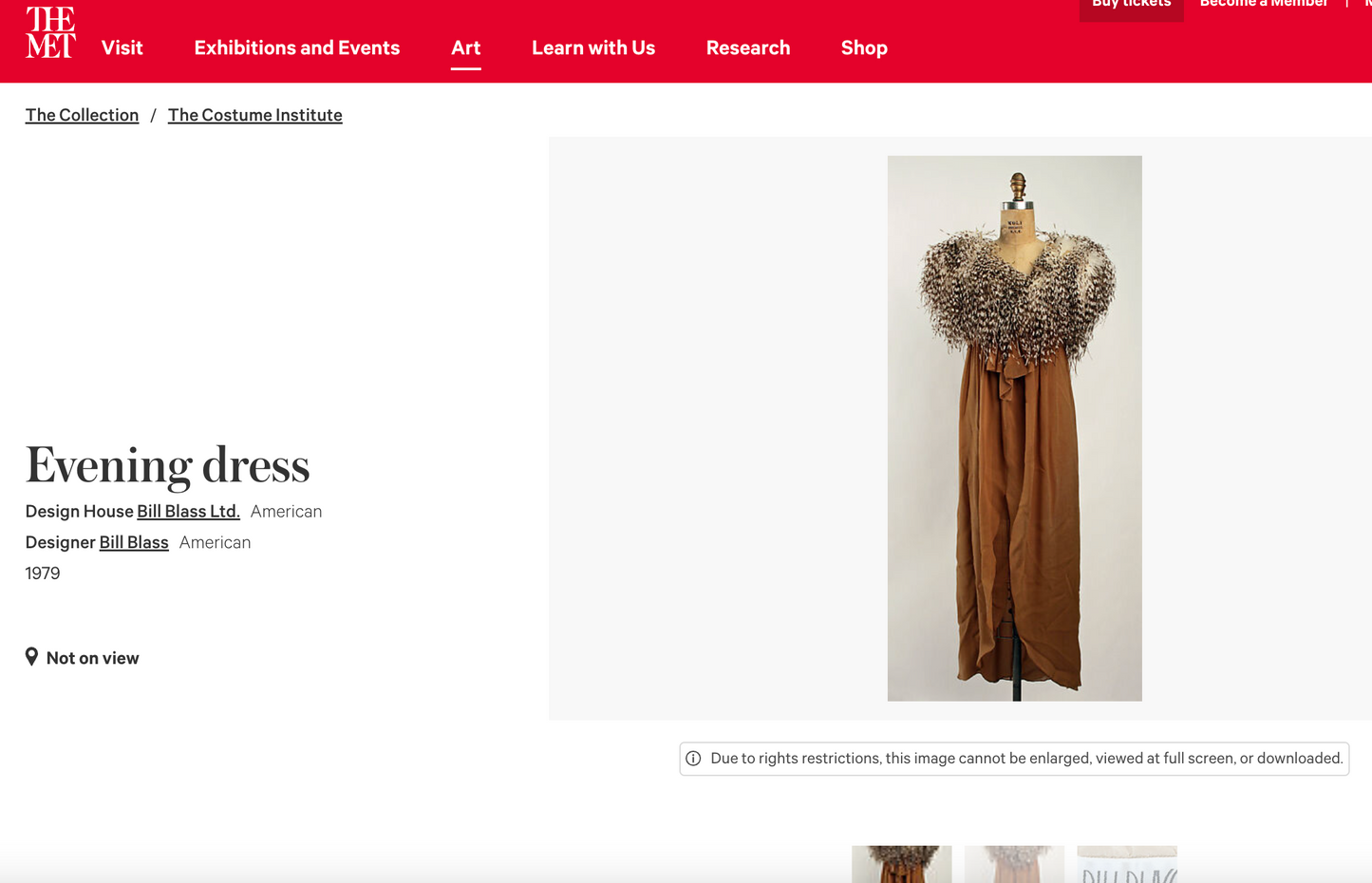This screenshot has width=1372, height=883.
Task: Click the Become a Member link
Action: (1263, 5)
